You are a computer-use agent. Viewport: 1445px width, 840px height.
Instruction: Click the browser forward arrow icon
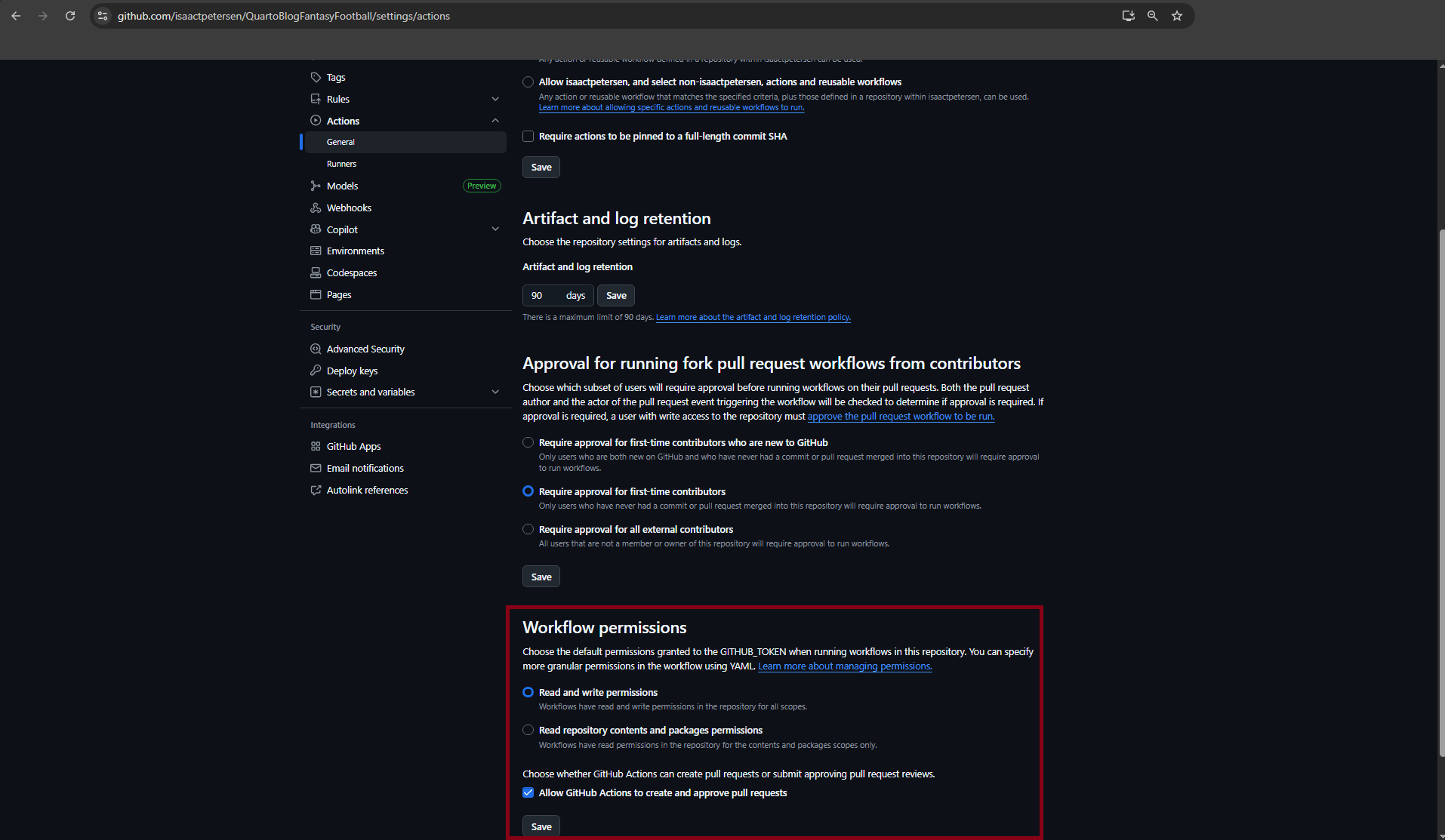pos(43,16)
